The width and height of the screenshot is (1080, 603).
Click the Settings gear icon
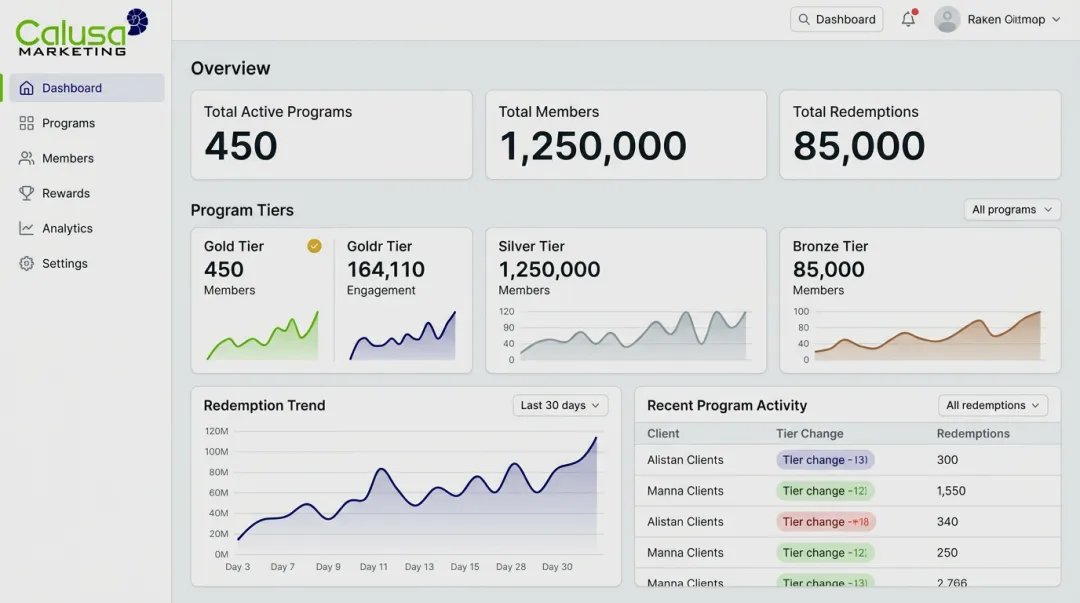point(26,263)
